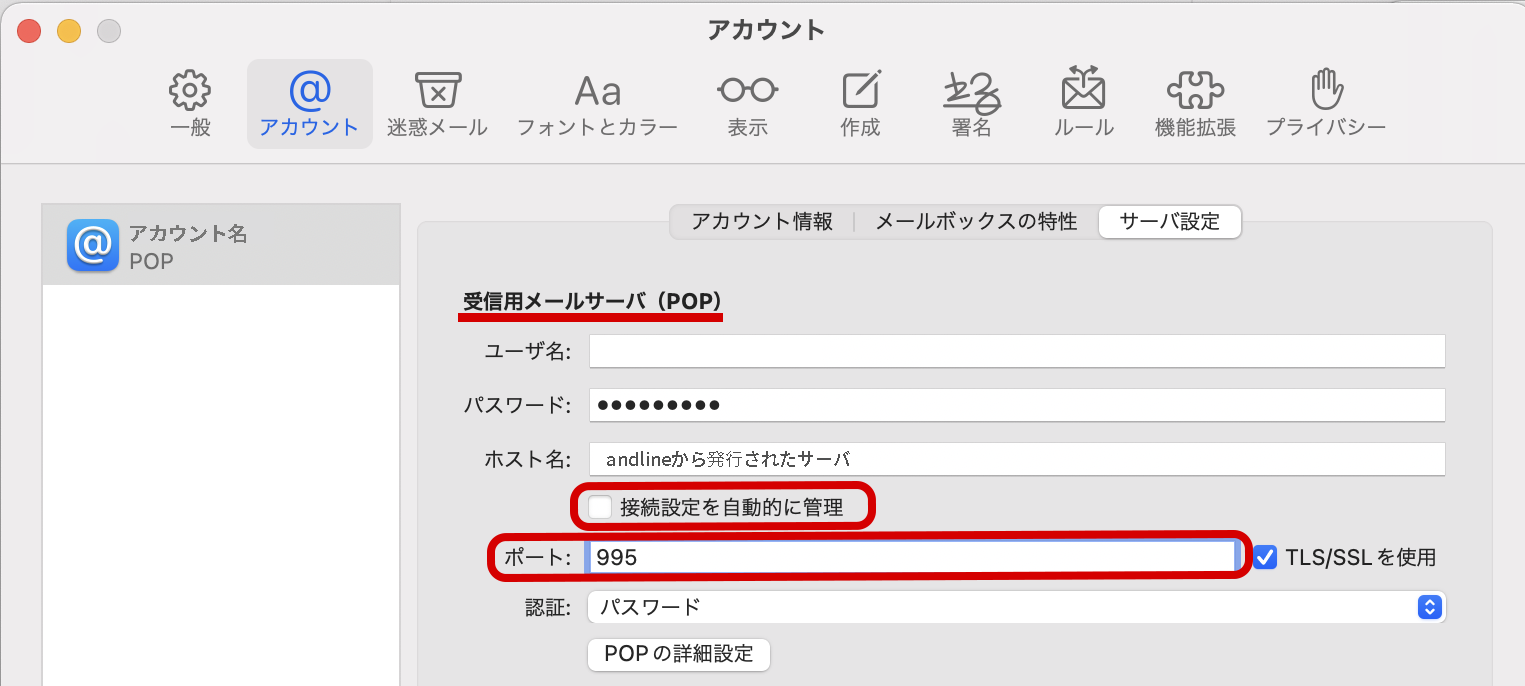This screenshot has height=686, width=1525.
Task: Switch to the メールボックスの特性 tab
Action: (976, 222)
